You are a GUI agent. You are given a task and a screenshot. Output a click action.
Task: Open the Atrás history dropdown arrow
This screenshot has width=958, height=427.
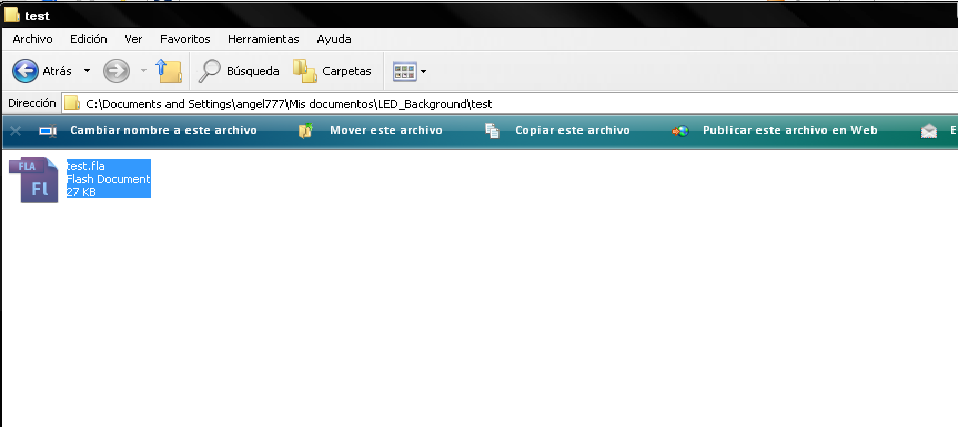pos(87,71)
